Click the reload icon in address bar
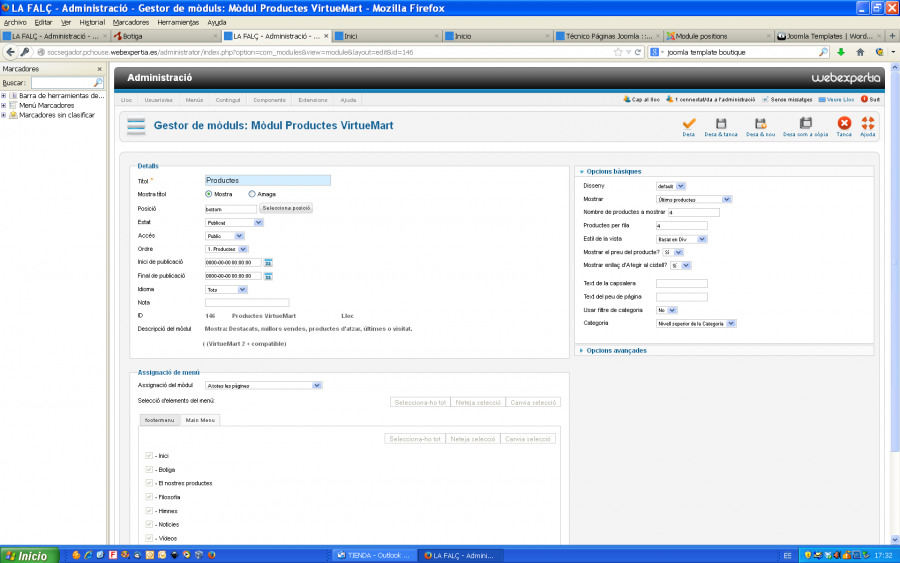 (638, 52)
